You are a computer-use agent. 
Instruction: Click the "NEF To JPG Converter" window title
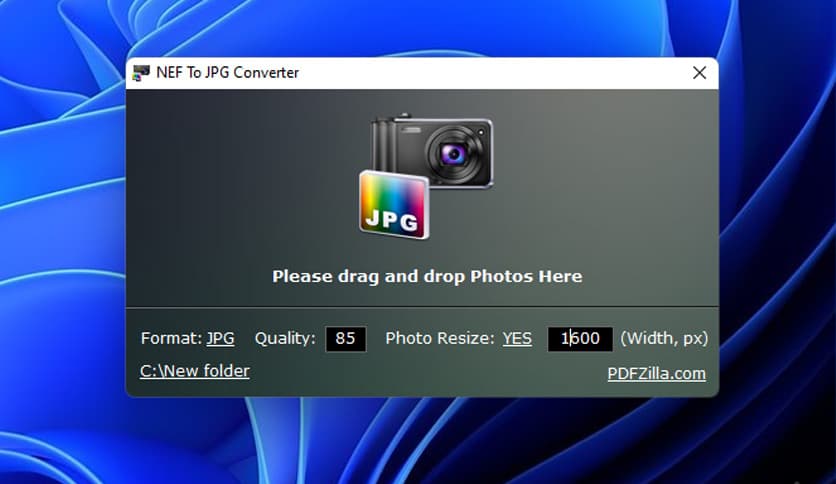click(227, 73)
